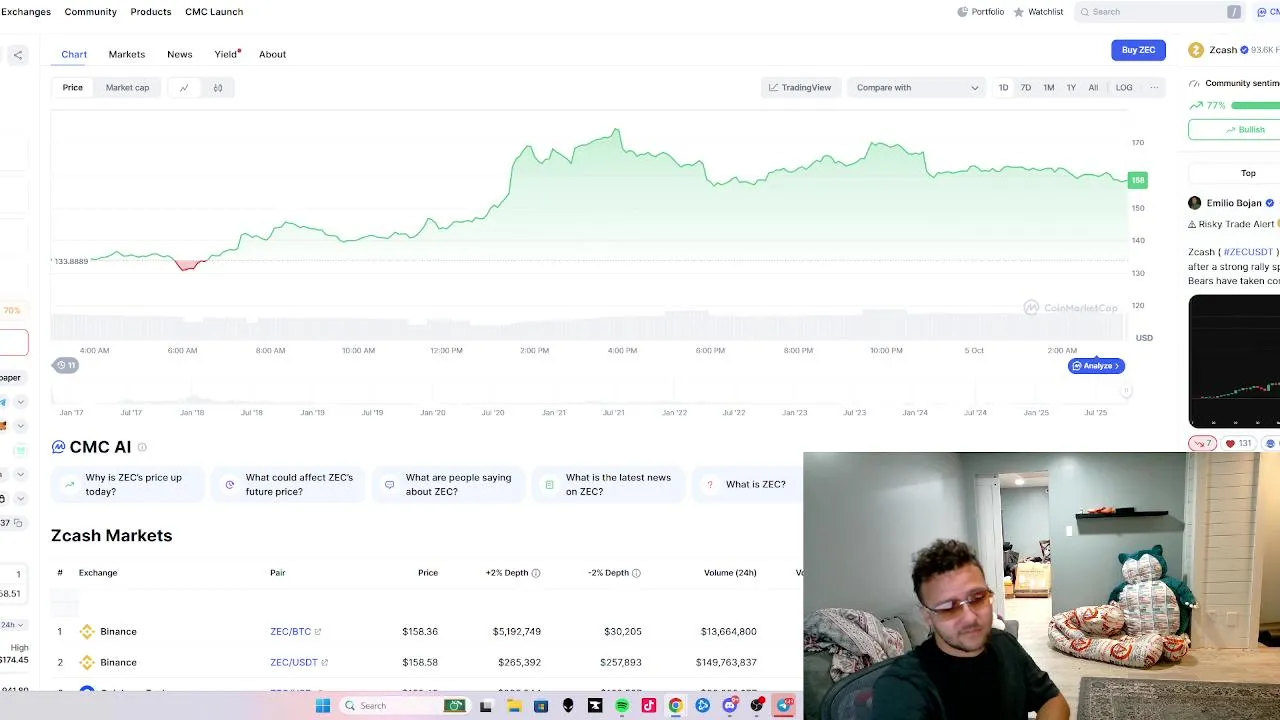Click the Buy ZEC button
The height and width of the screenshot is (720, 1280).
pos(1138,50)
